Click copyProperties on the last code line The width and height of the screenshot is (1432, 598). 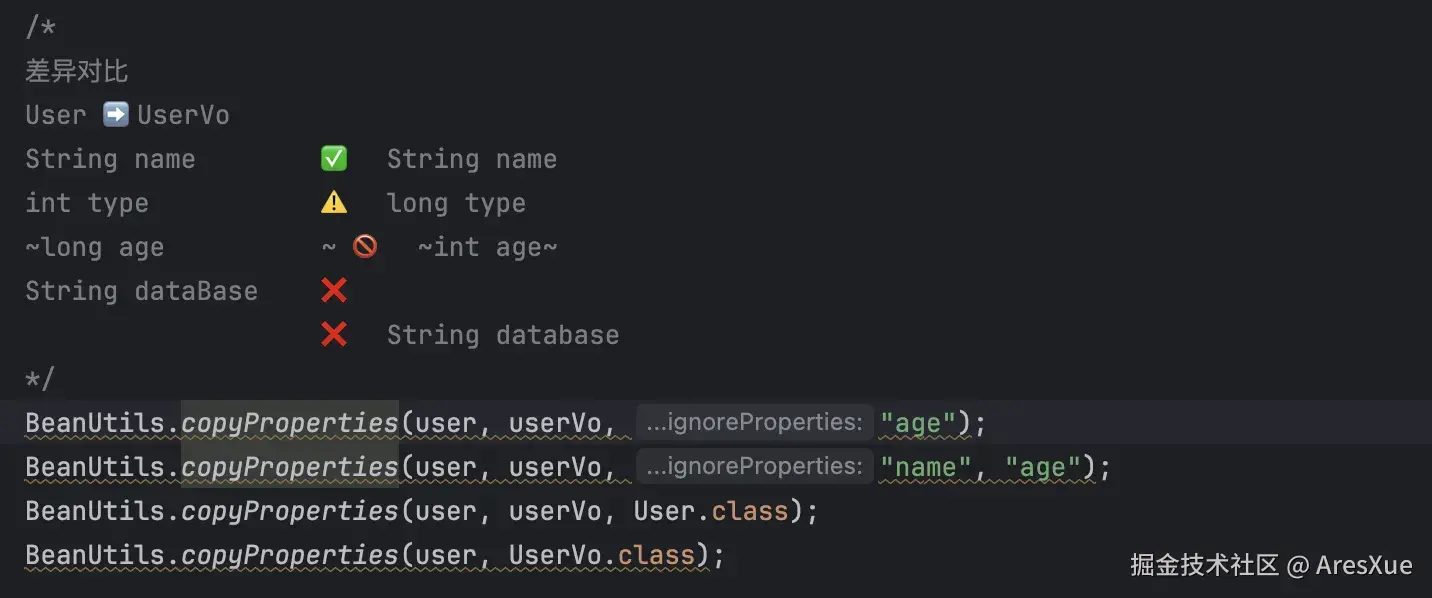[290, 555]
